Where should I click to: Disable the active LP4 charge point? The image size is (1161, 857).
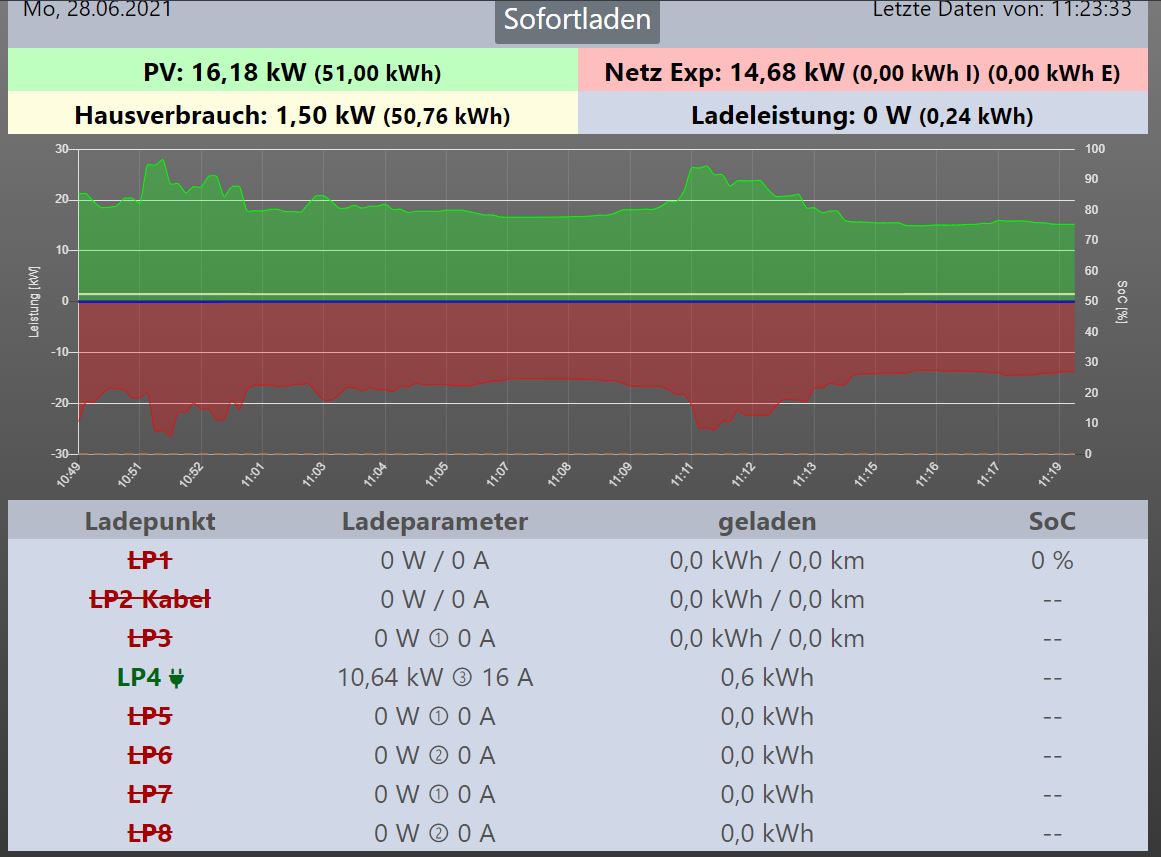click(139, 678)
